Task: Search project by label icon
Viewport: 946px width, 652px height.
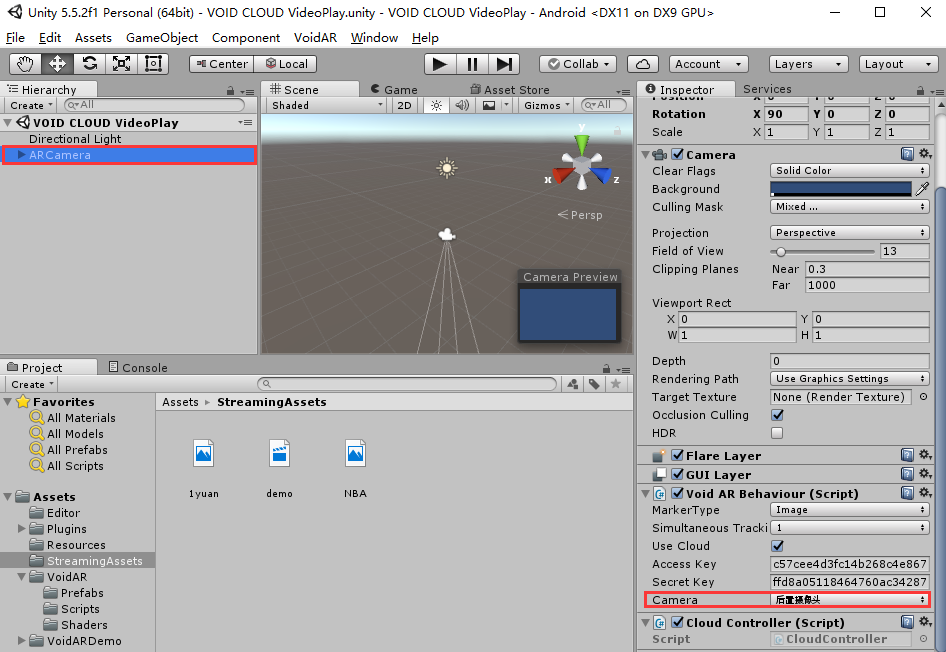Action: pyautogui.click(x=594, y=384)
